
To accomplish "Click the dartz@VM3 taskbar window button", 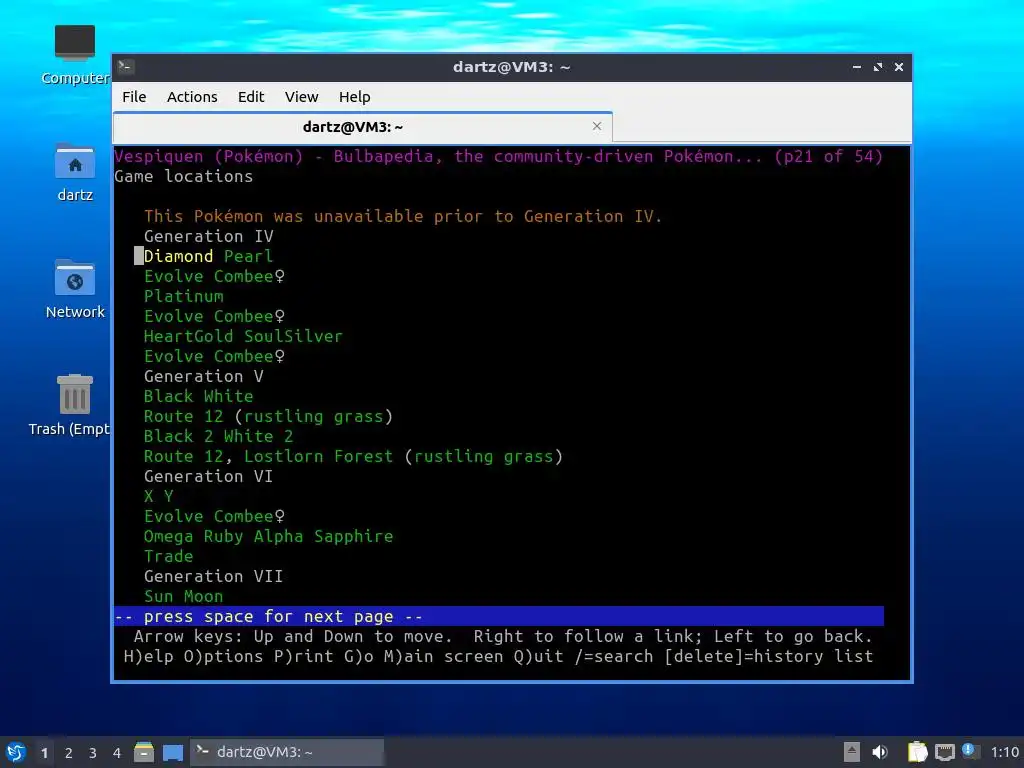I will point(287,752).
